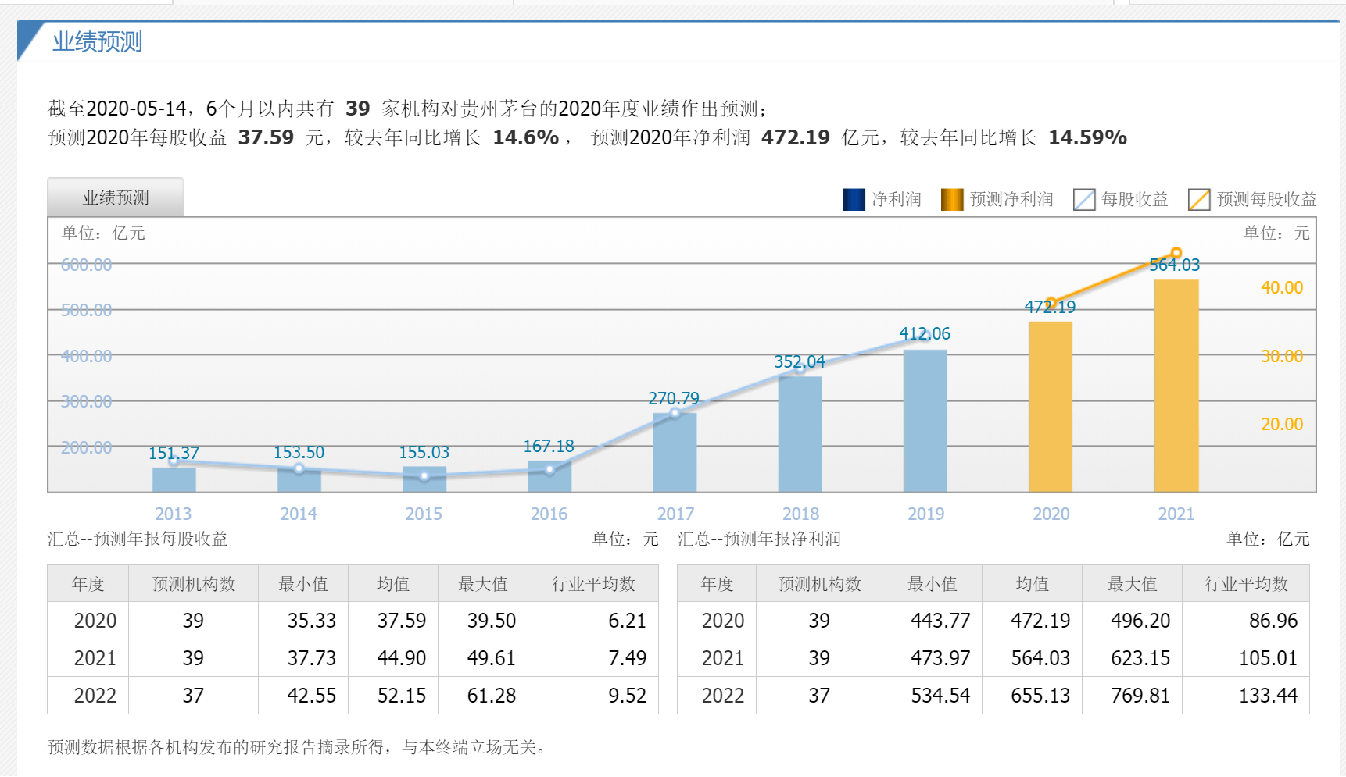Screen dimensions: 1346x777
Task: Click the 均值 header in net profit table
Action: [x=1032, y=584]
